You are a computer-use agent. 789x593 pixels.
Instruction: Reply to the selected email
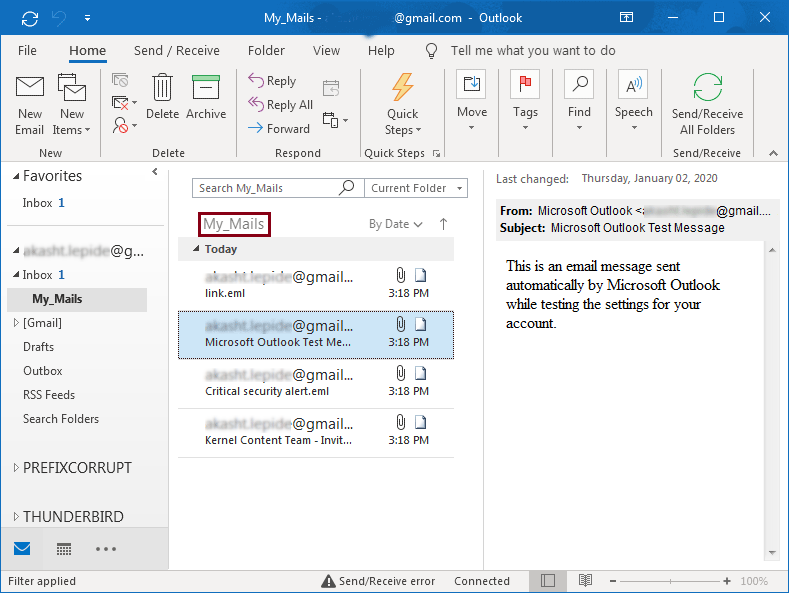(x=272, y=81)
